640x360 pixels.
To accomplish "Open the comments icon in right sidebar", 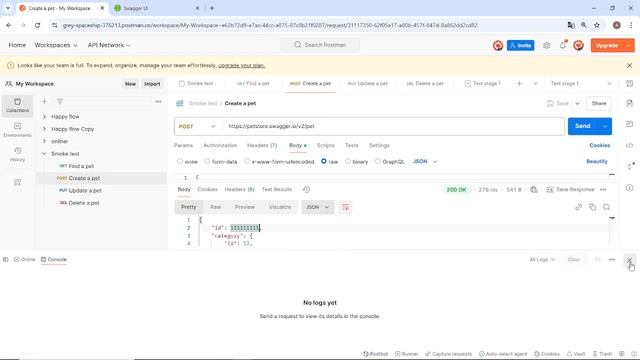I will [x=629, y=124].
